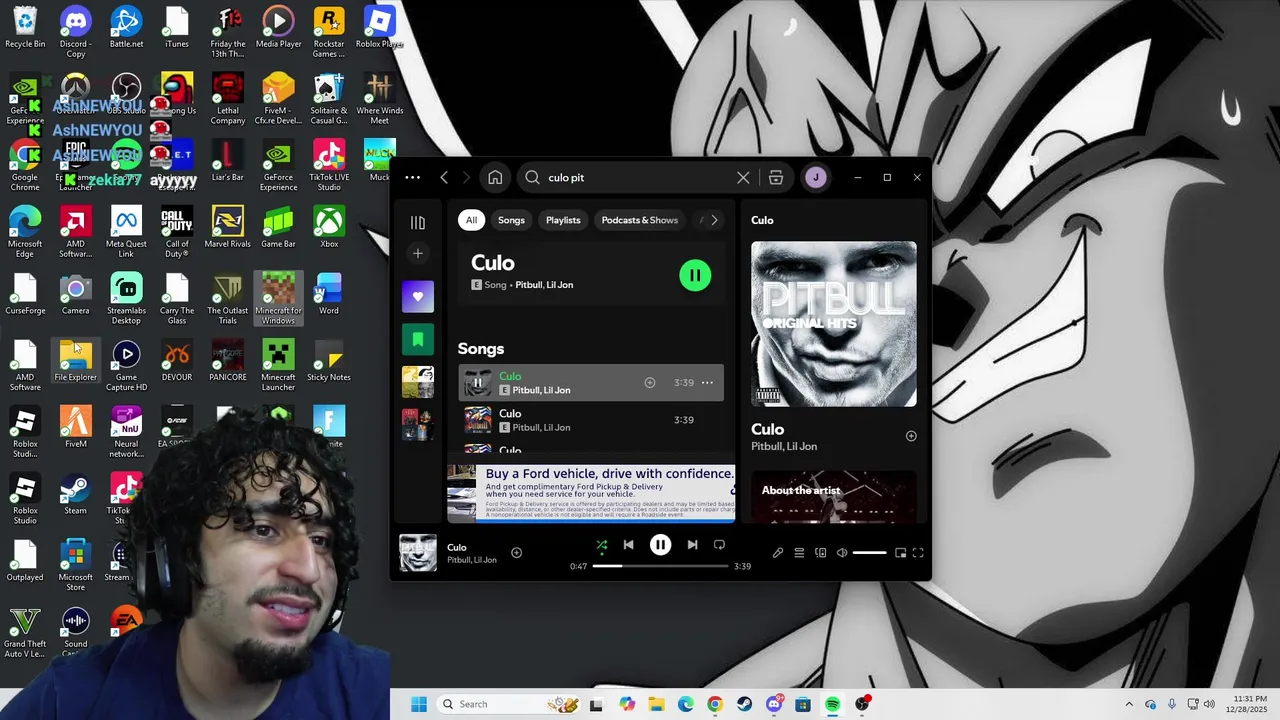This screenshot has width=1280, height=720.
Task: Open the Pitbull Original Hits album art
Action: pyautogui.click(x=834, y=324)
